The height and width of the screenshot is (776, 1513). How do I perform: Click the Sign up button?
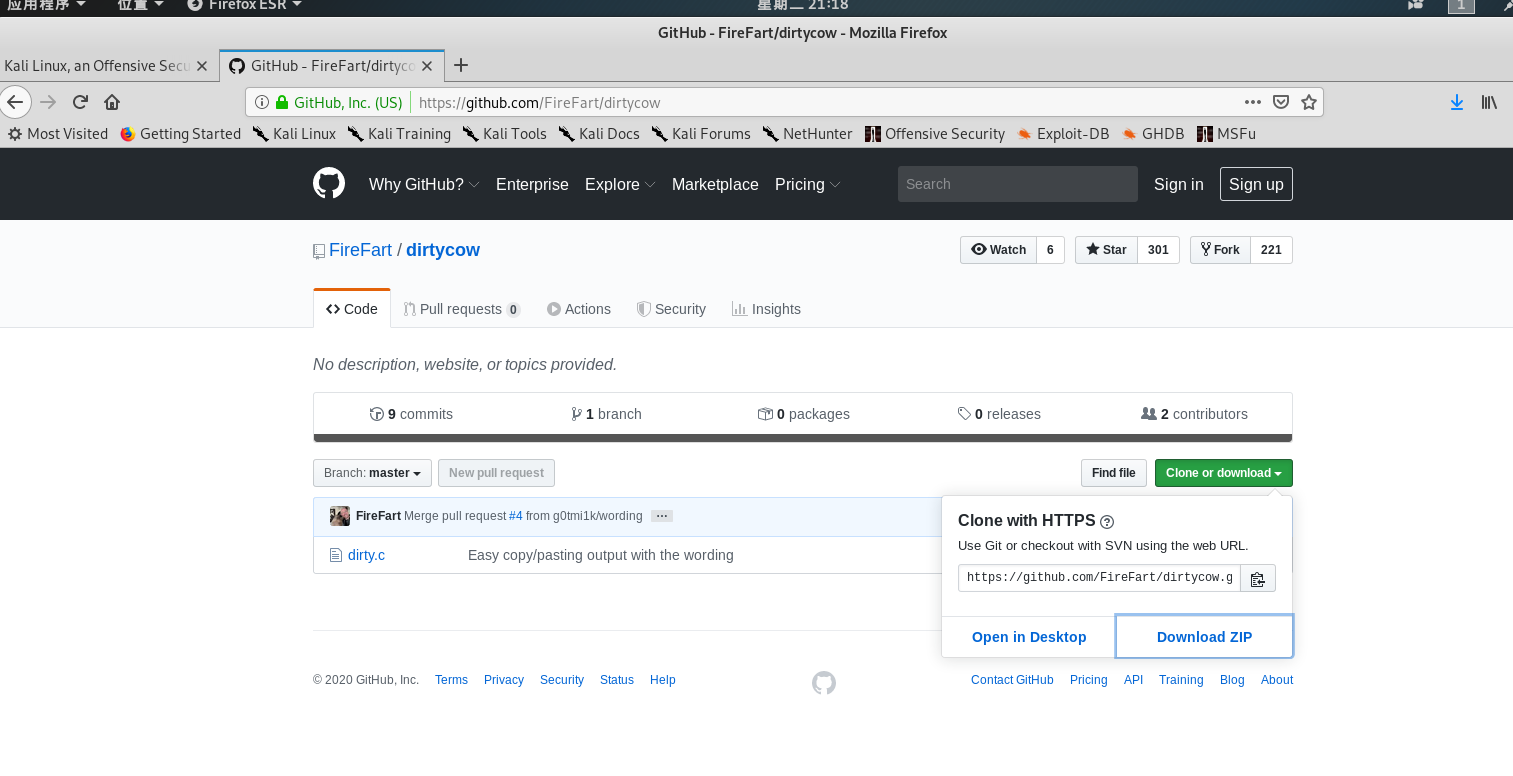click(x=1256, y=184)
